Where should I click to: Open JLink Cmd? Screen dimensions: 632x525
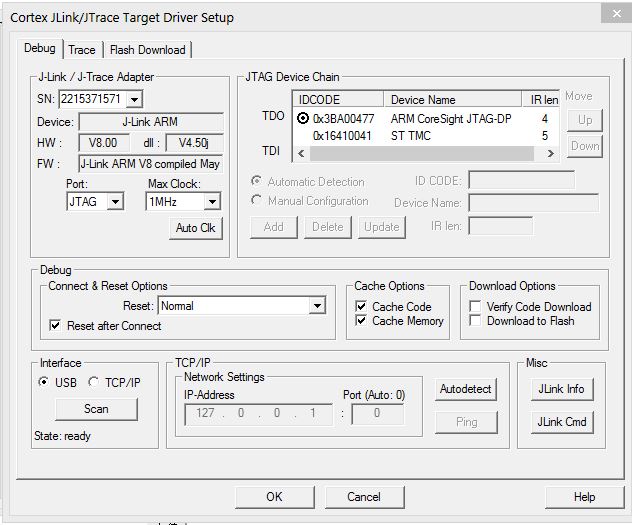(562, 422)
